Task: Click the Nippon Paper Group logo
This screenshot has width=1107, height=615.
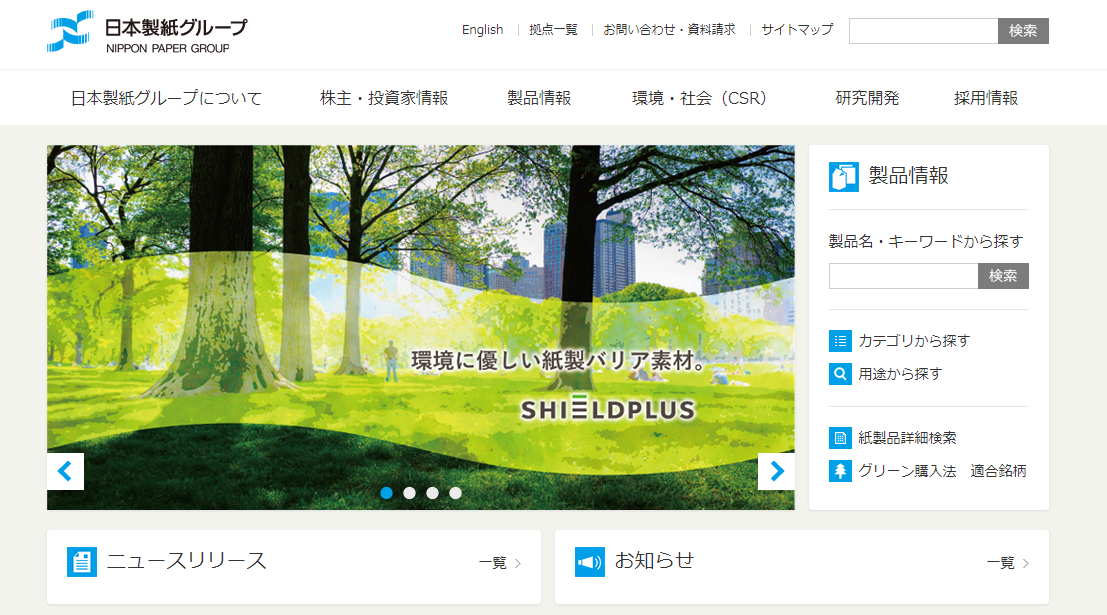Action: tap(147, 32)
